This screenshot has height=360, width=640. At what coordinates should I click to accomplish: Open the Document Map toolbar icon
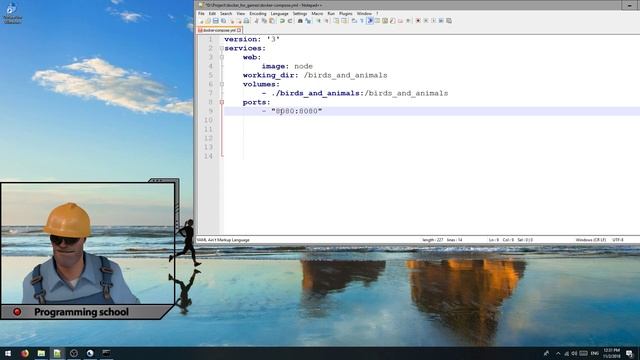385,21
